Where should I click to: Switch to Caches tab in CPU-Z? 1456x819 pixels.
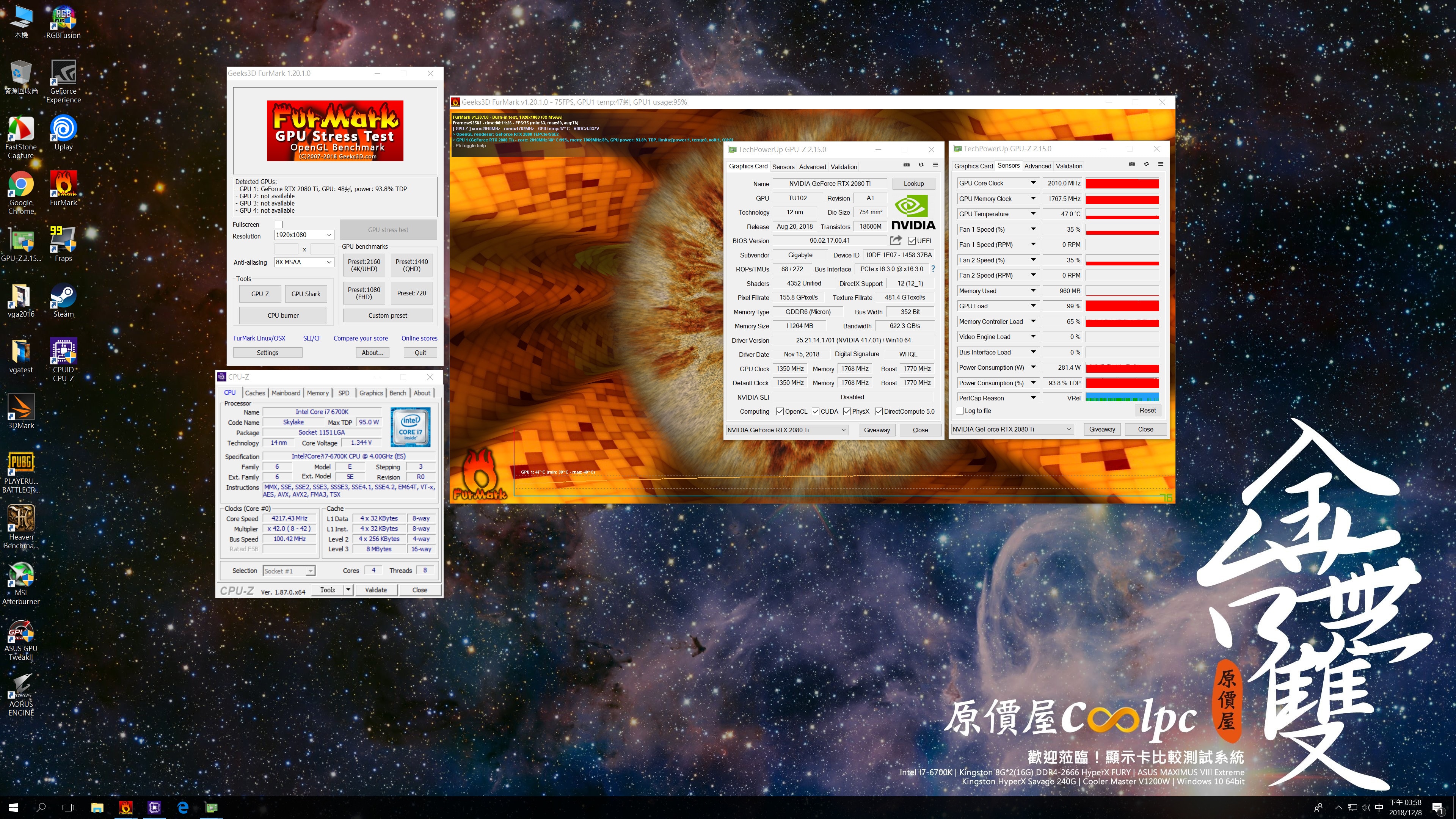(255, 393)
